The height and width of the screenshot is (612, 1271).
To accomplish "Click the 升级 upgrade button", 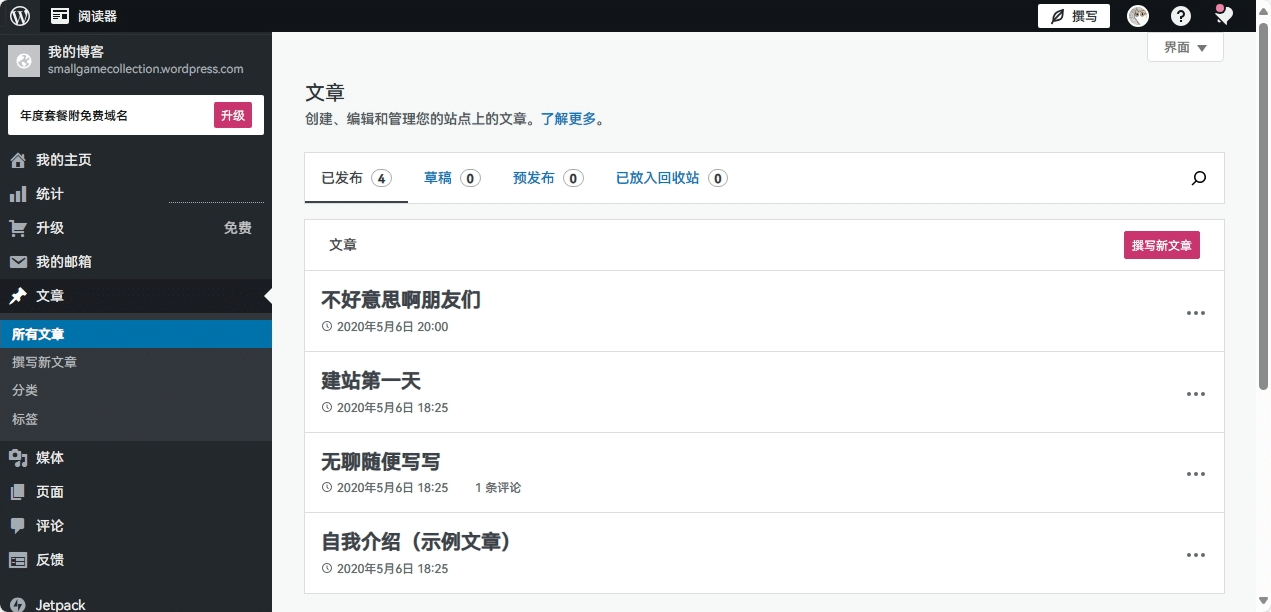I will tap(233, 115).
